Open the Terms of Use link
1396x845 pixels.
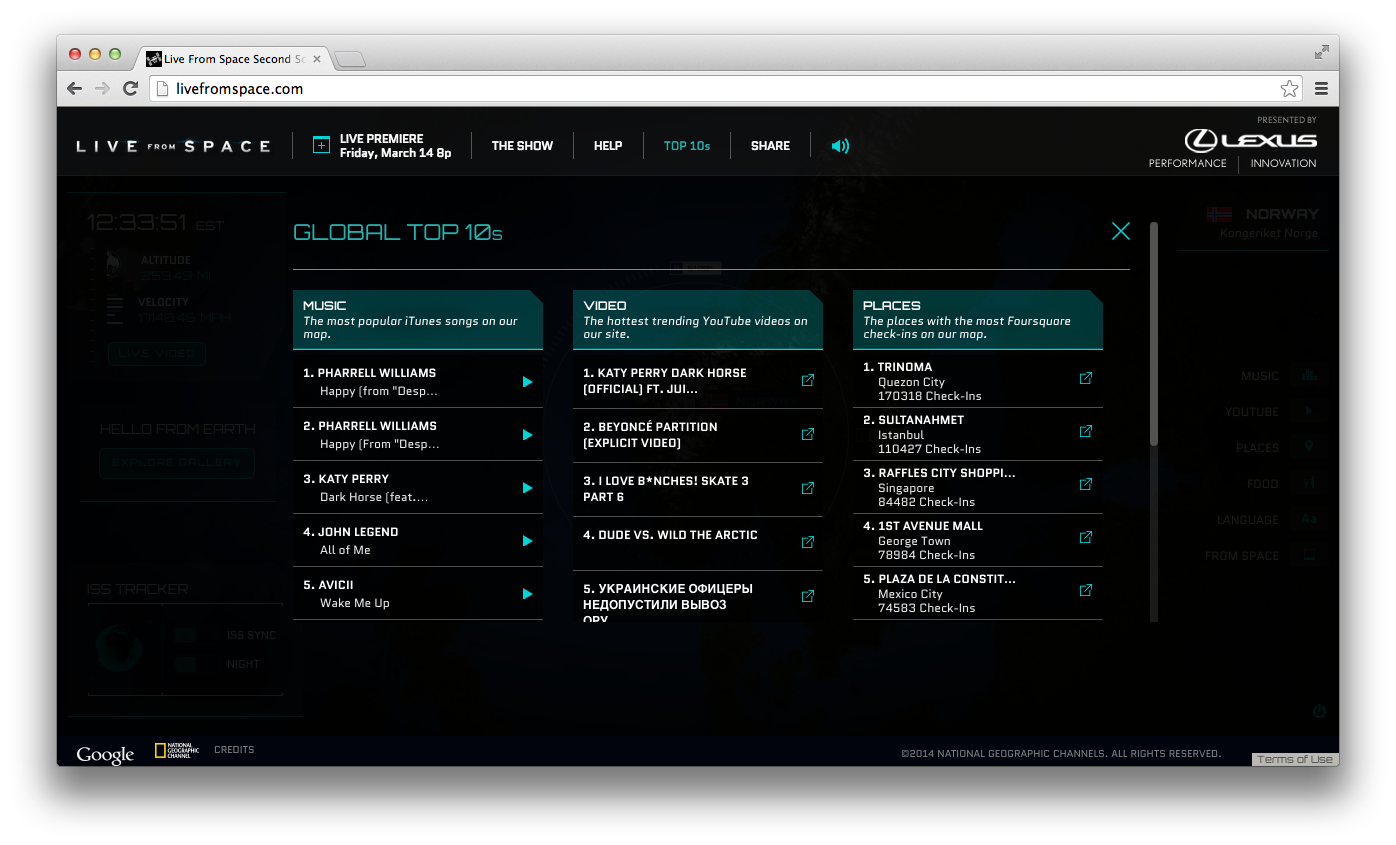click(1294, 759)
